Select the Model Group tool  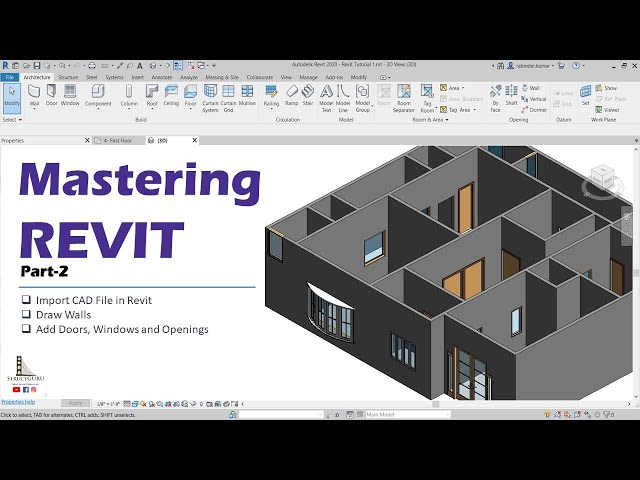pyautogui.click(x=362, y=98)
